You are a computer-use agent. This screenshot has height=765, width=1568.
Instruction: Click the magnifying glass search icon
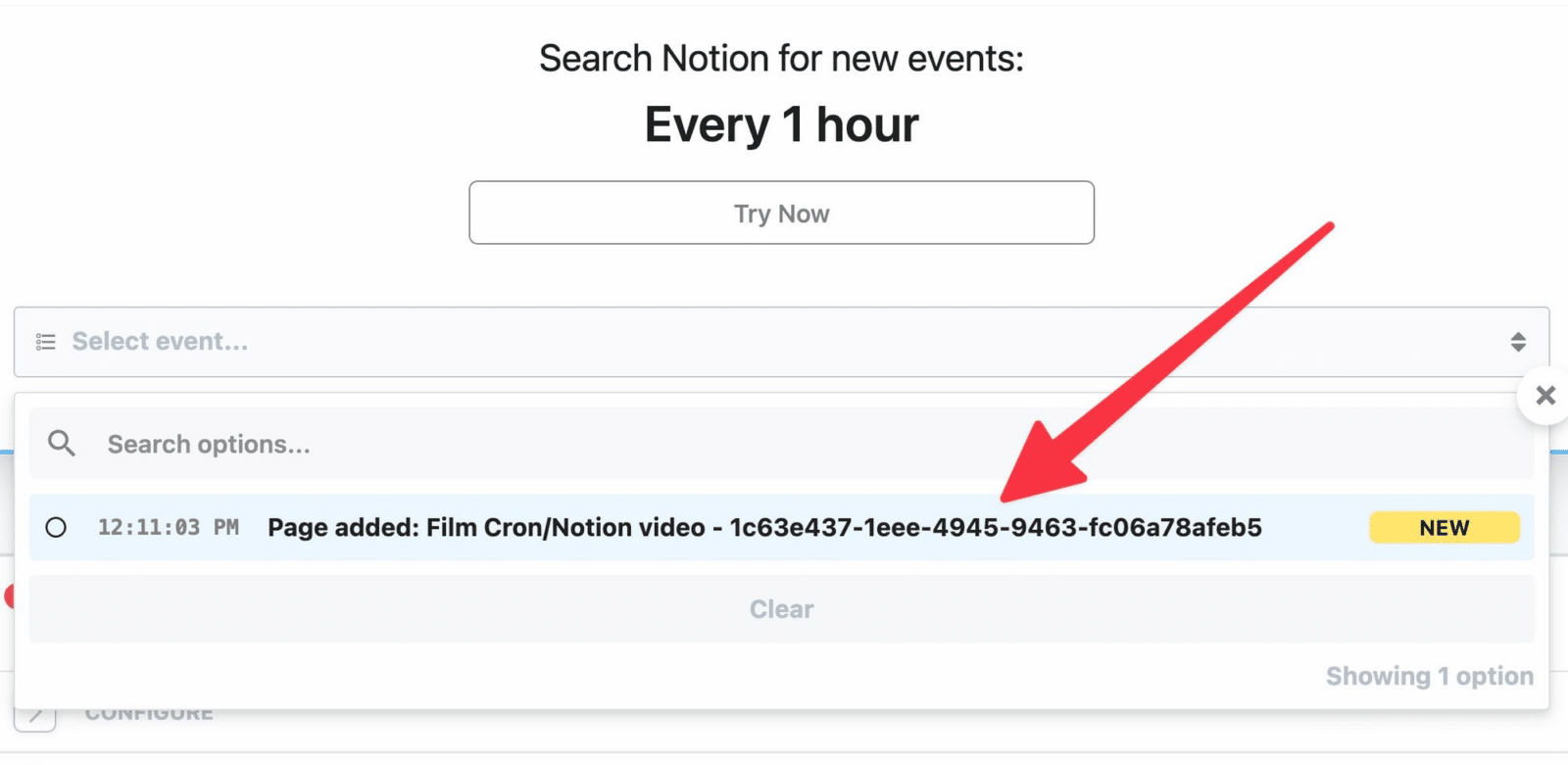pyautogui.click(x=62, y=444)
